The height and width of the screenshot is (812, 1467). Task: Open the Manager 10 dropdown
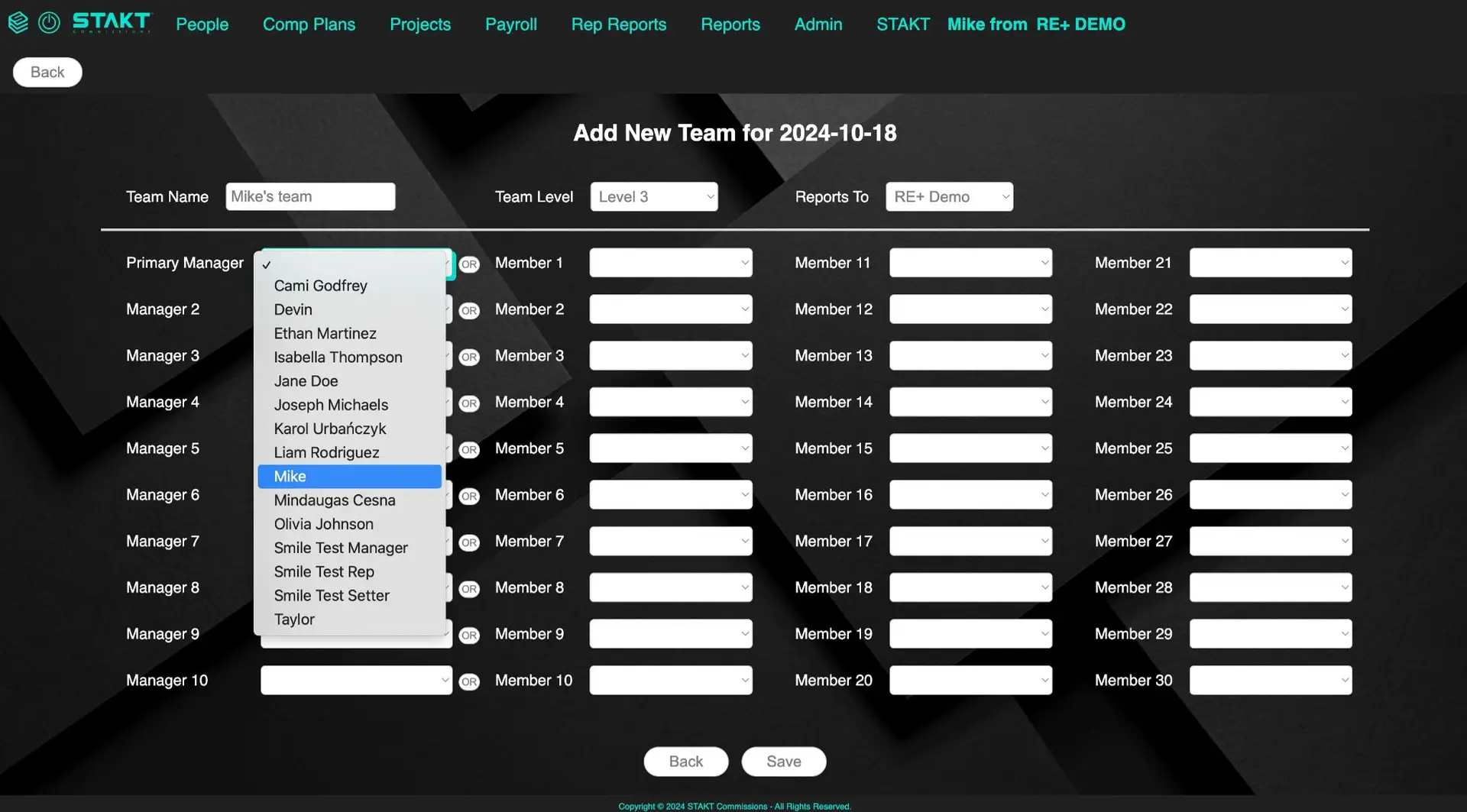(356, 680)
